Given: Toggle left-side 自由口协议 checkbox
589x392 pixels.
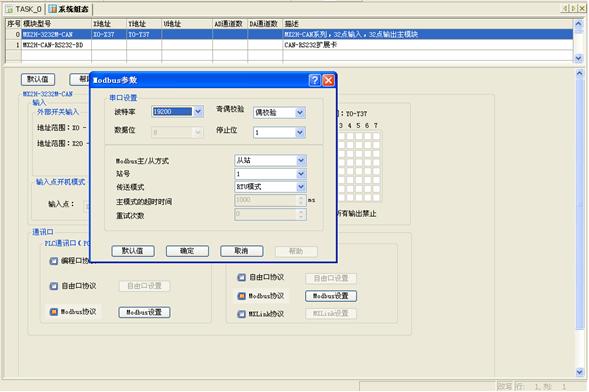Looking at the screenshot, I should [x=54, y=286].
